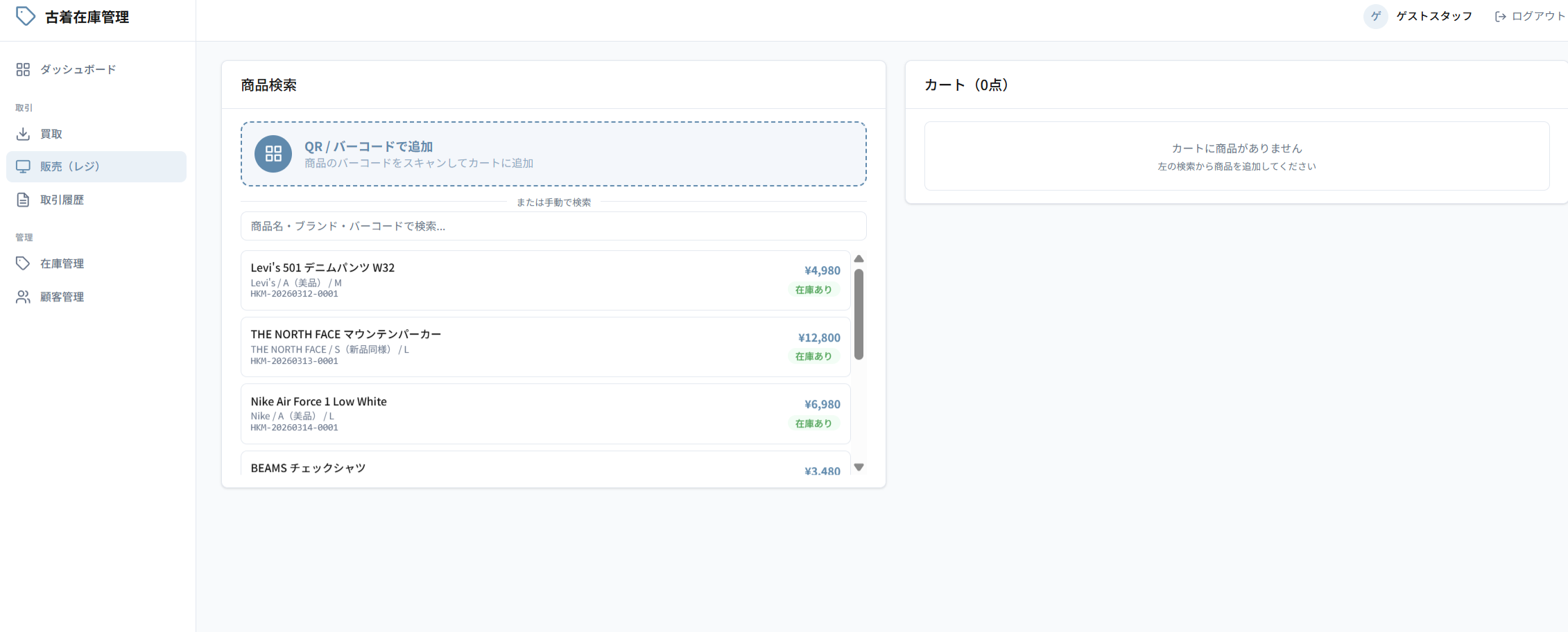
Task: Click the 取引履歴 document icon
Action: click(x=23, y=200)
